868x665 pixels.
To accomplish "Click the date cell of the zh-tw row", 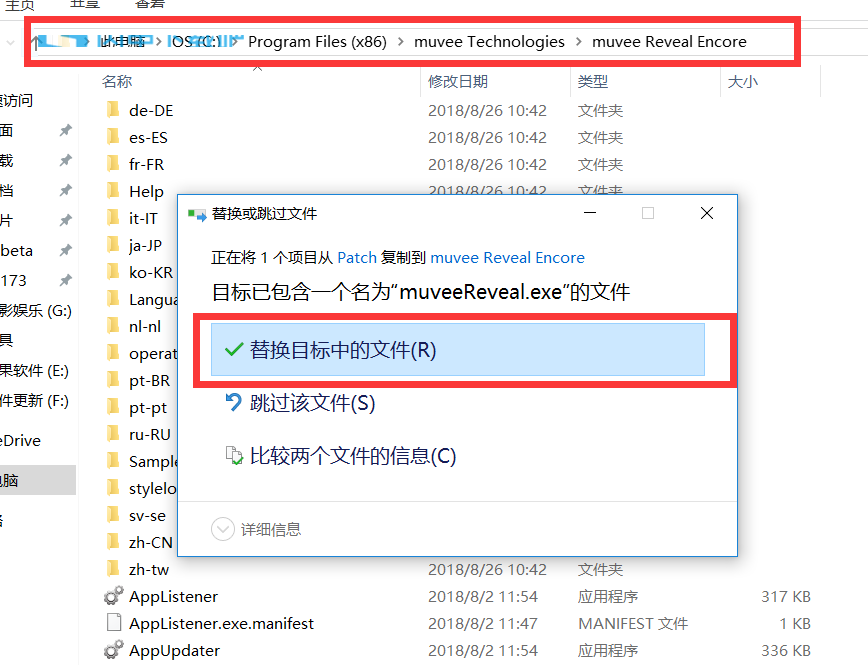I will (487, 569).
